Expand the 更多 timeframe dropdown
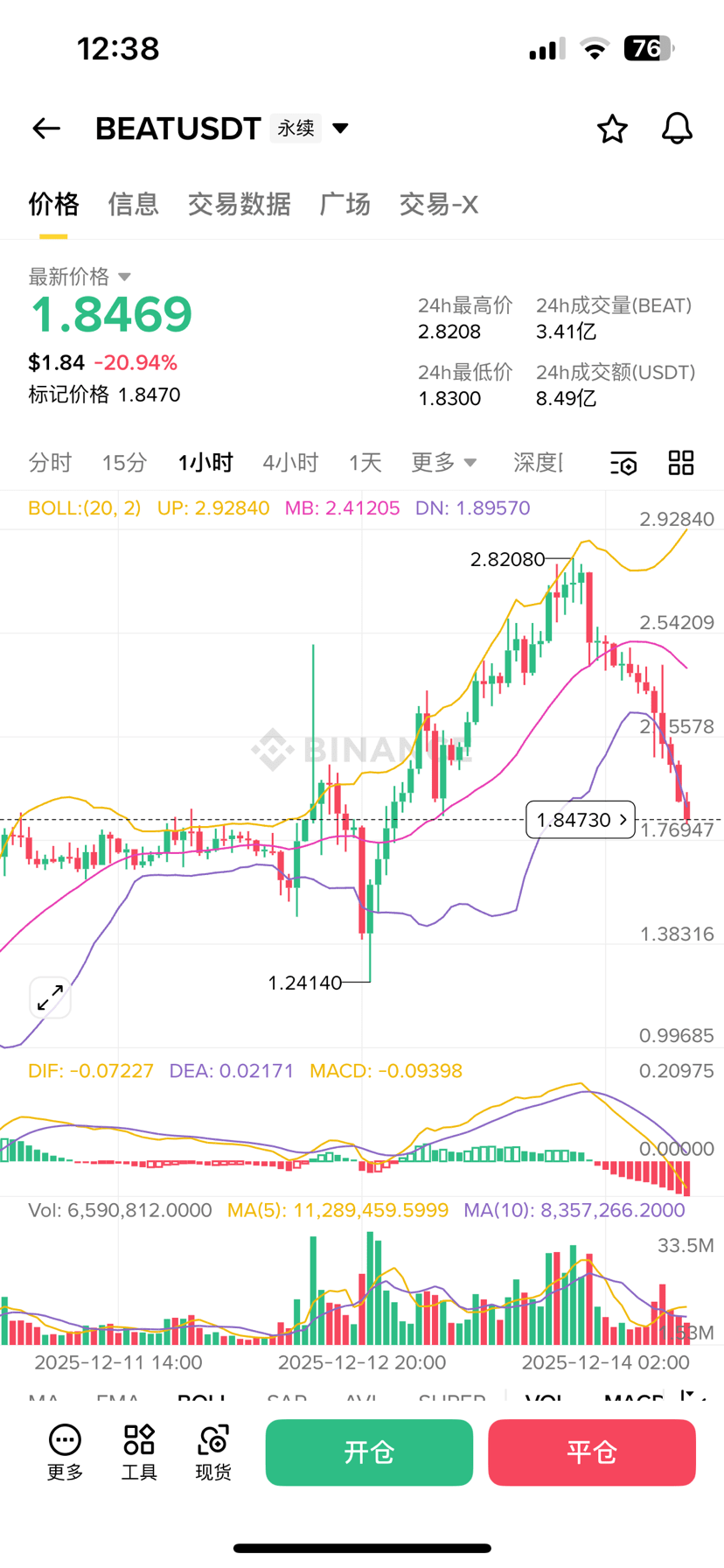The width and height of the screenshot is (724, 1568). tap(444, 463)
